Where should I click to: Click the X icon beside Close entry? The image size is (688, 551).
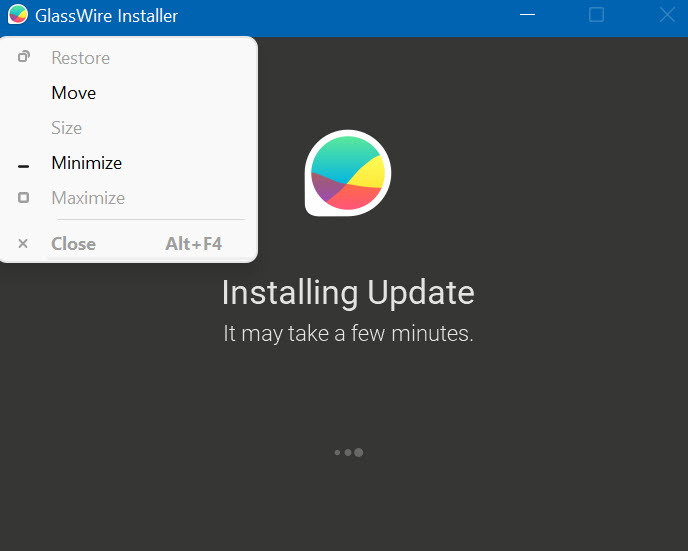click(24, 244)
